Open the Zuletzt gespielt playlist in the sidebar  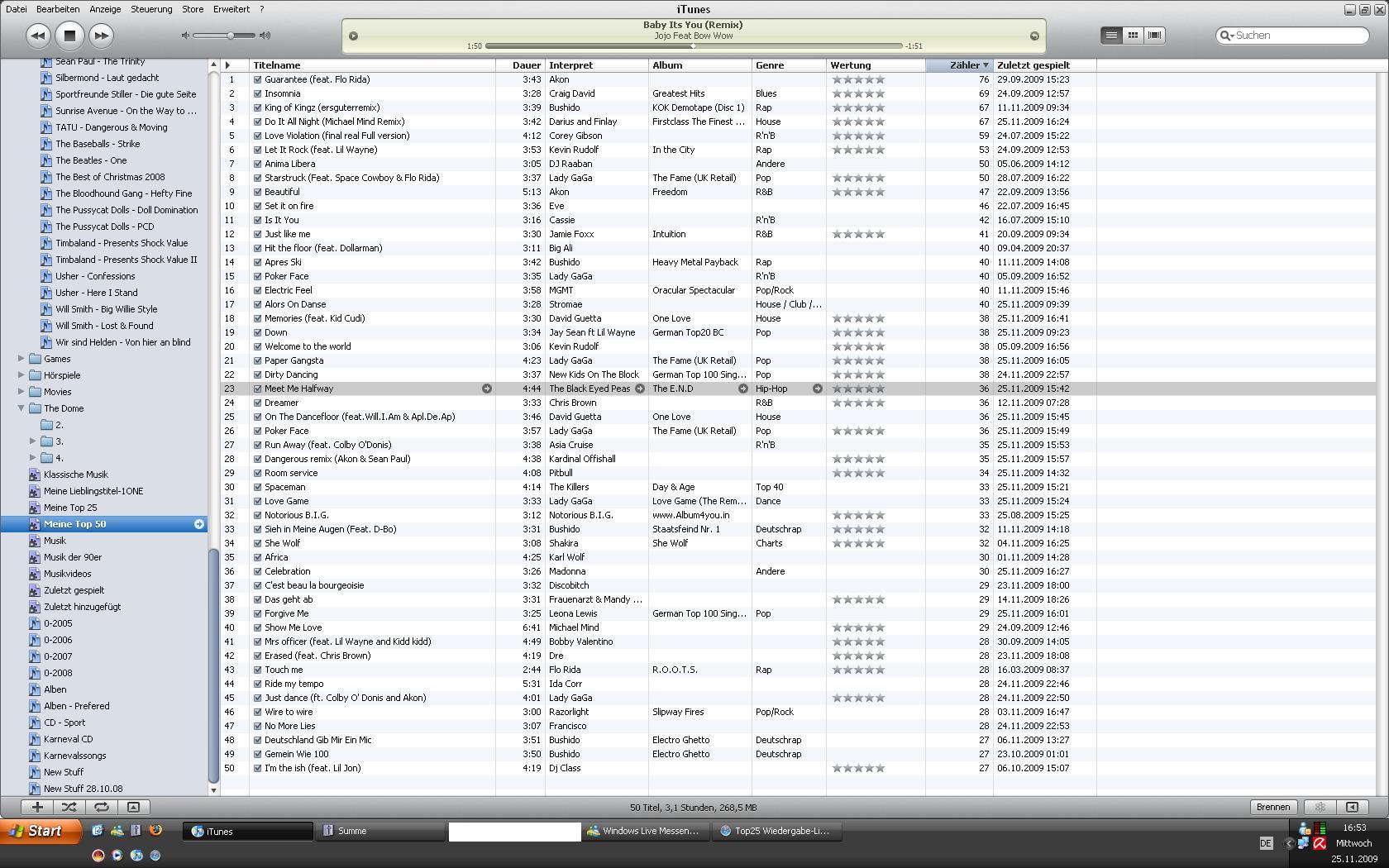(74, 590)
